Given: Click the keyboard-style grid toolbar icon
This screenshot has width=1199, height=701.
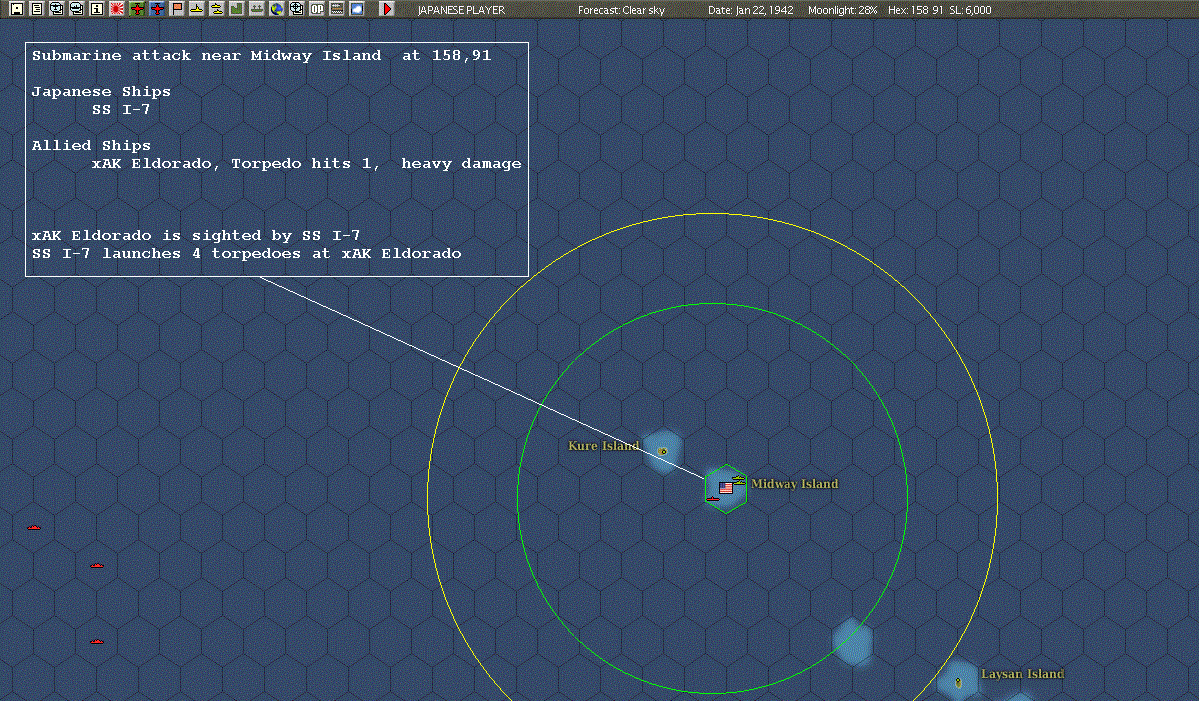Looking at the screenshot, I should [336, 9].
